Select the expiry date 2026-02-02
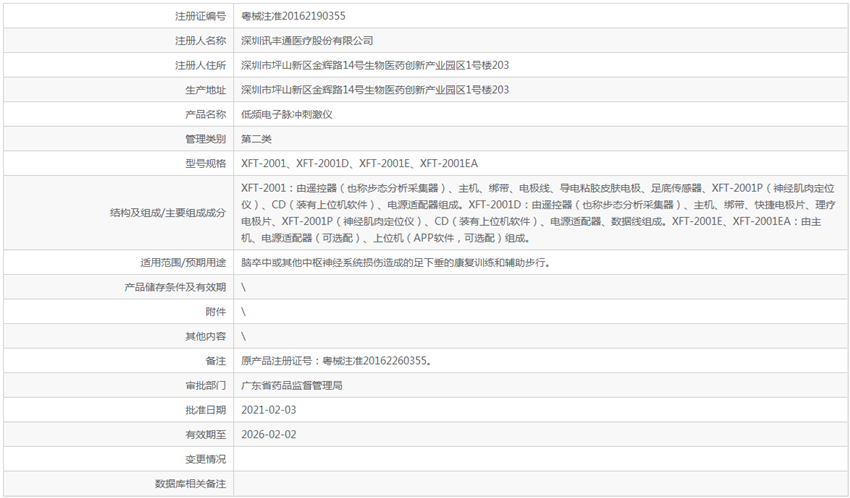The image size is (850, 498). click(x=269, y=435)
